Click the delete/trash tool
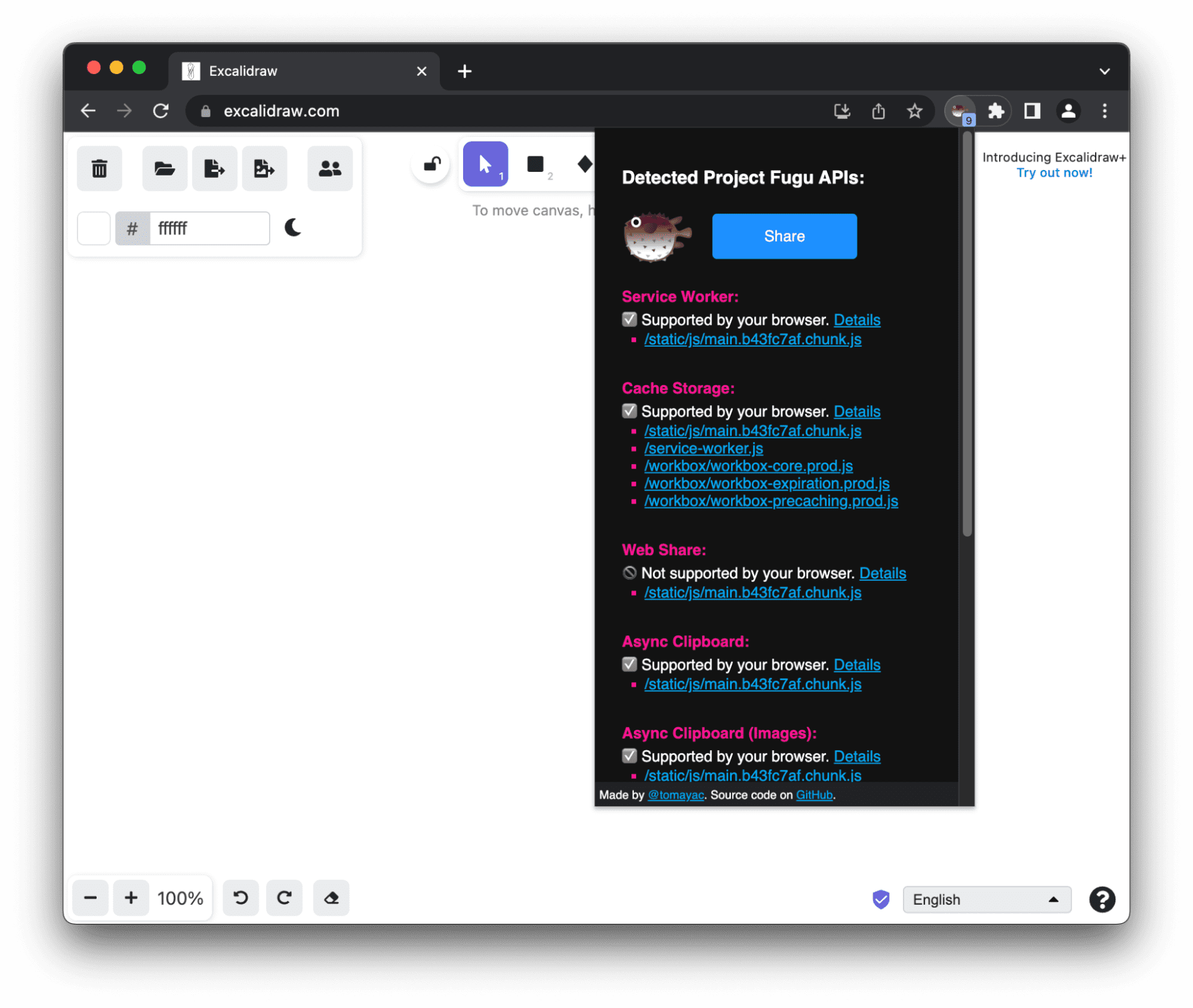Image resolution: width=1193 pixels, height=1008 pixels. 101,168
